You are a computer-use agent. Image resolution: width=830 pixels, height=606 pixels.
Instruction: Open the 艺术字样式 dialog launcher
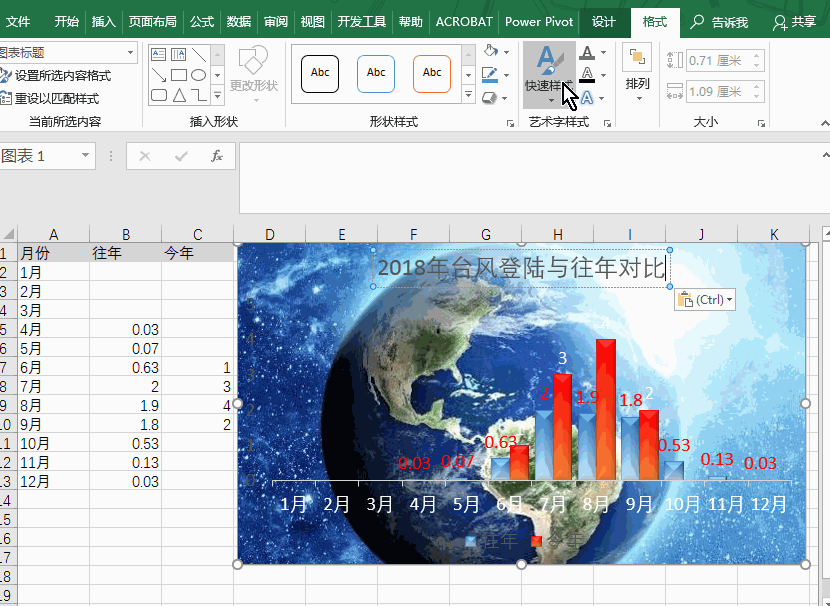[608, 123]
